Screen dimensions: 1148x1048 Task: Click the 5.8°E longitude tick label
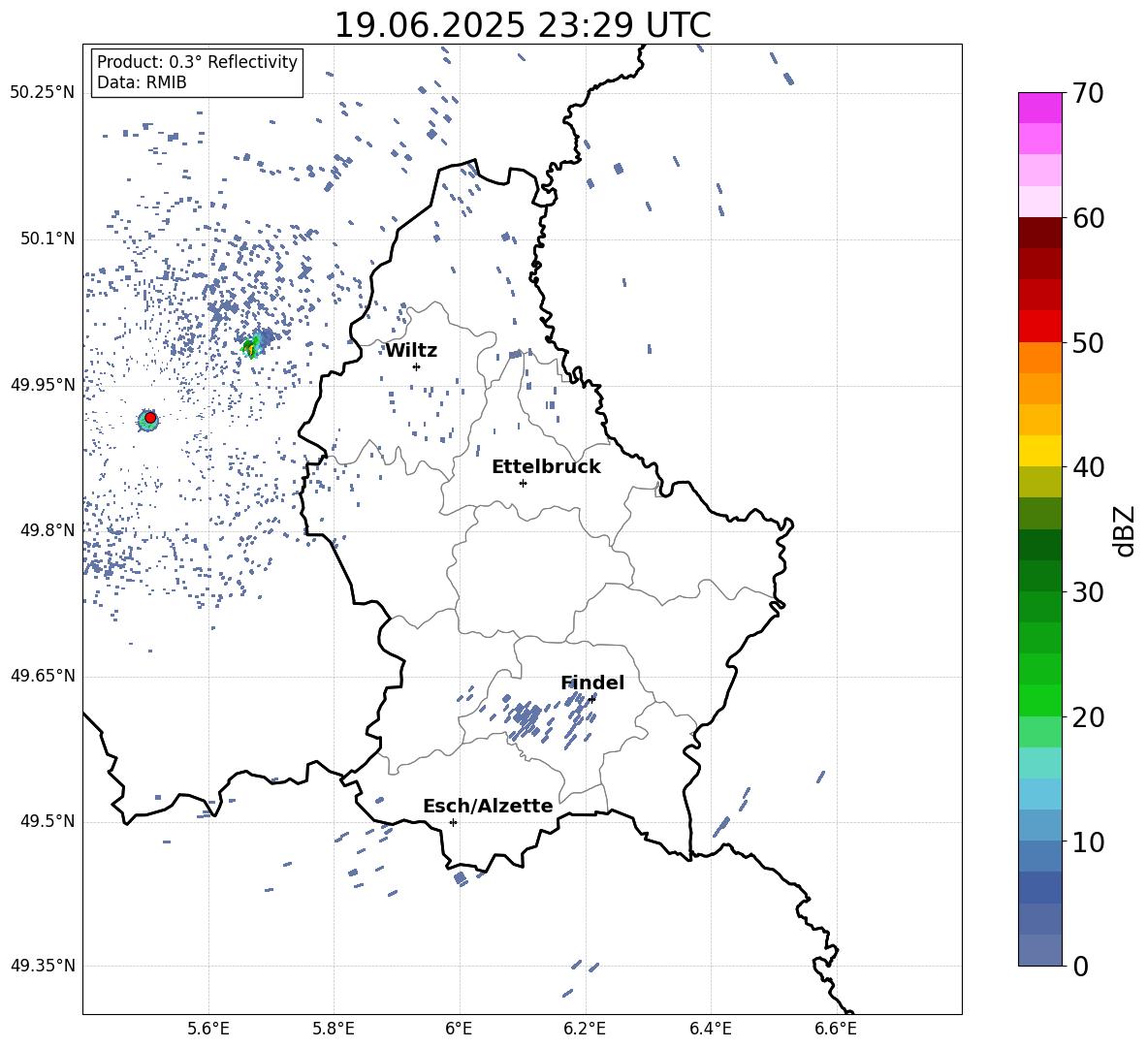[x=334, y=1029]
